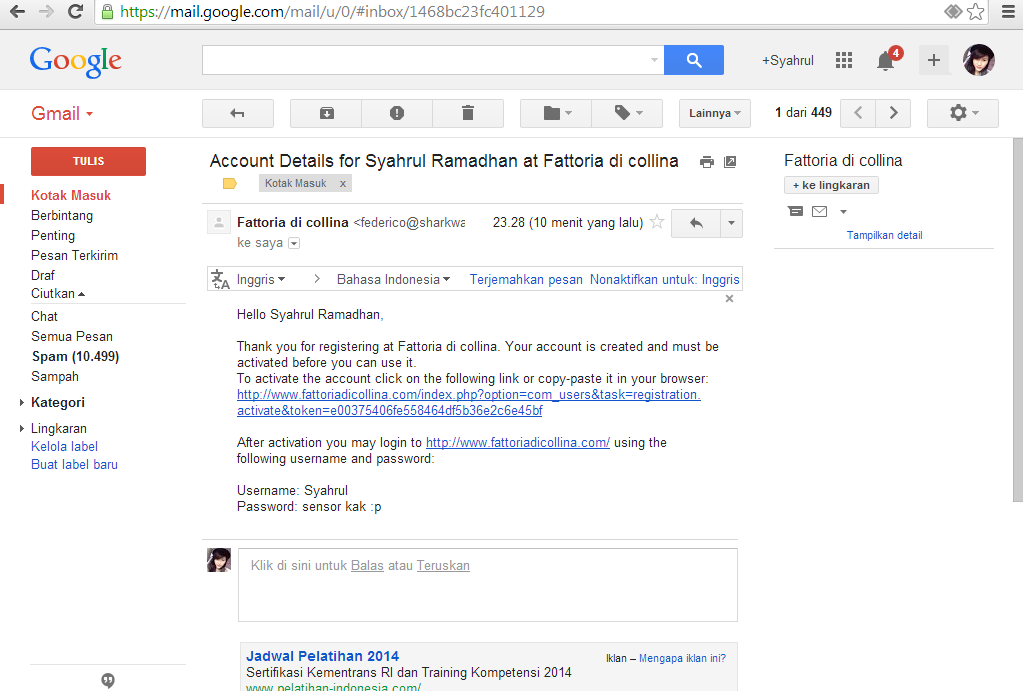Open the Chrome menu hamburger icon
The height and width of the screenshot is (691, 1023).
click(x=1008, y=11)
